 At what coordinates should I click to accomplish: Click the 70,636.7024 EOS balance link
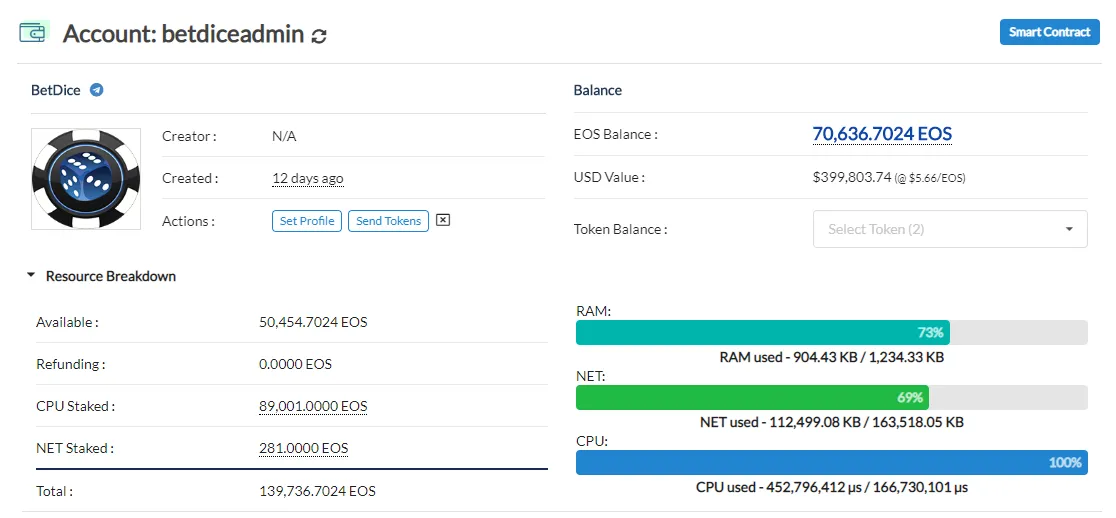click(x=883, y=134)
